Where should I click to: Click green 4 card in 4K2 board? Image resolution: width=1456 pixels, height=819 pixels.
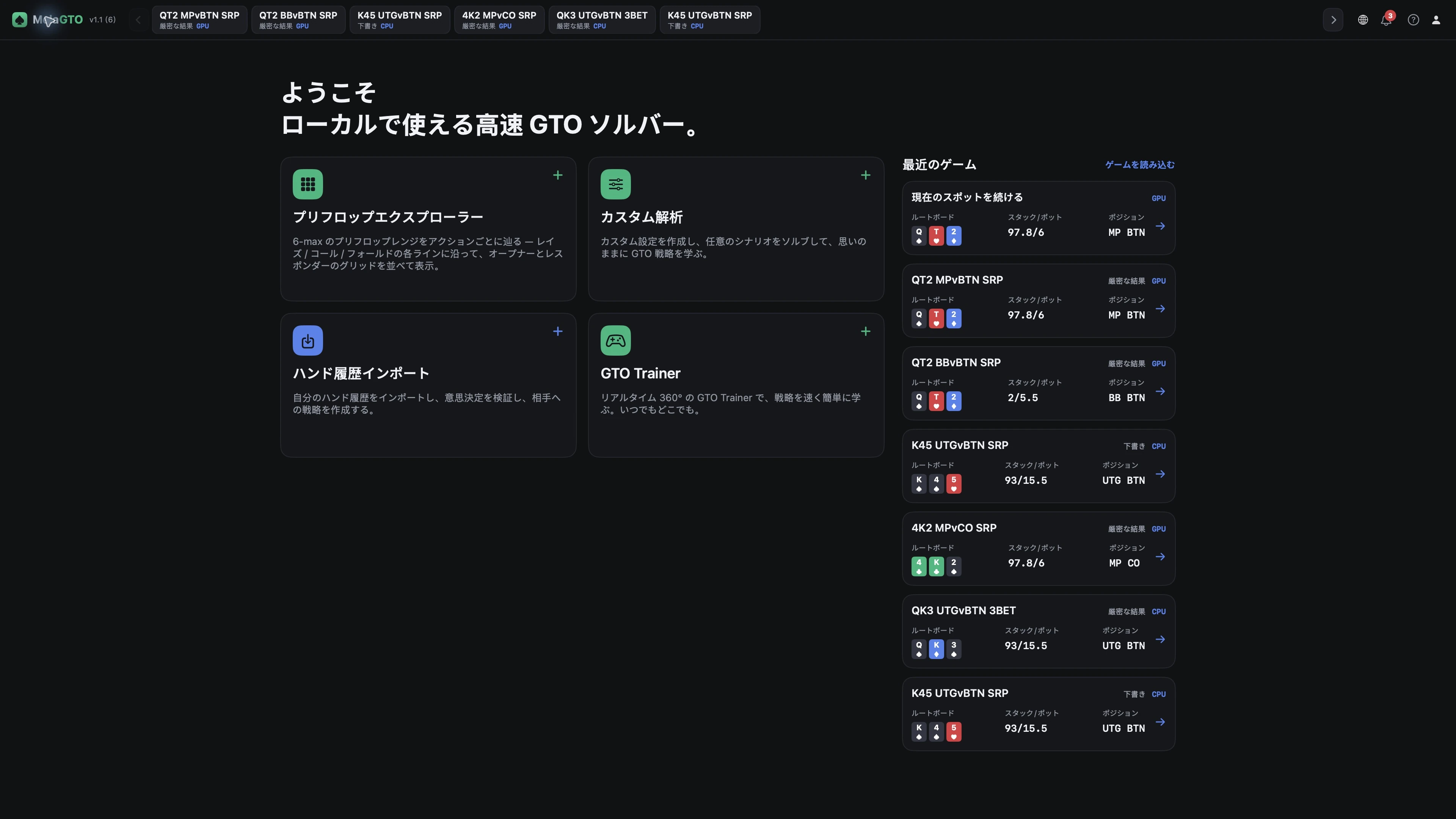point(918,566)
